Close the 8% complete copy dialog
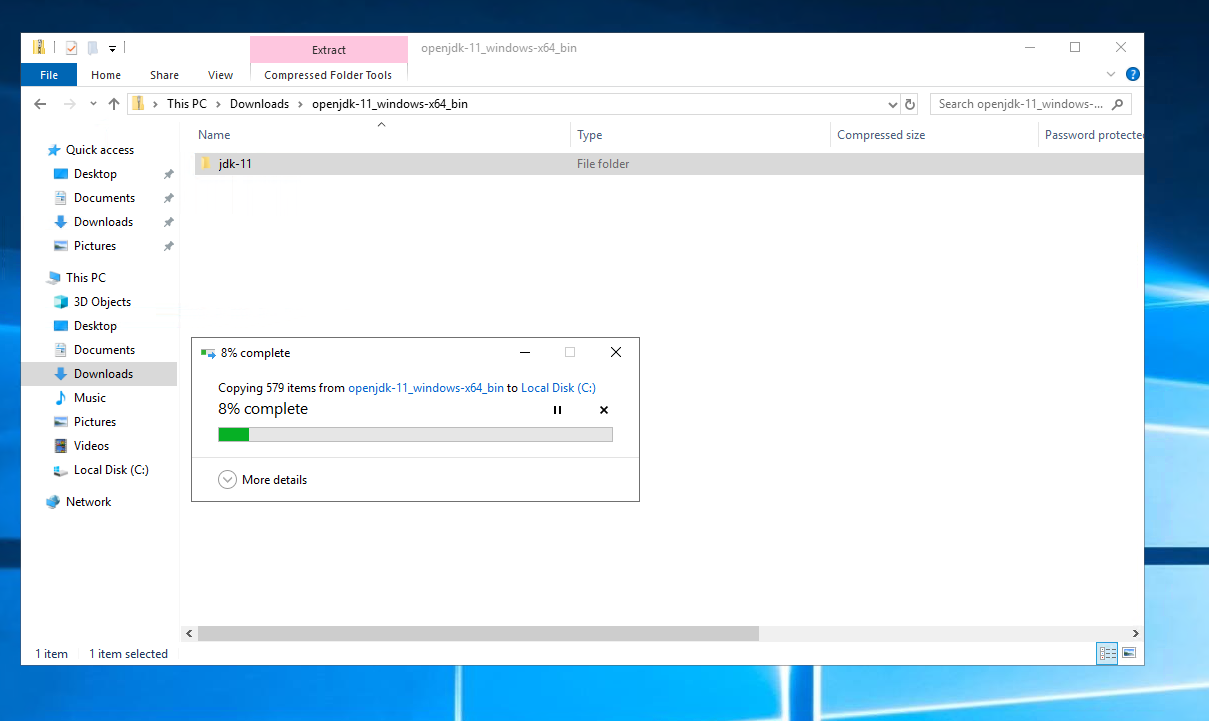This screenshot has width=1209, height=721. click(616, 352)
